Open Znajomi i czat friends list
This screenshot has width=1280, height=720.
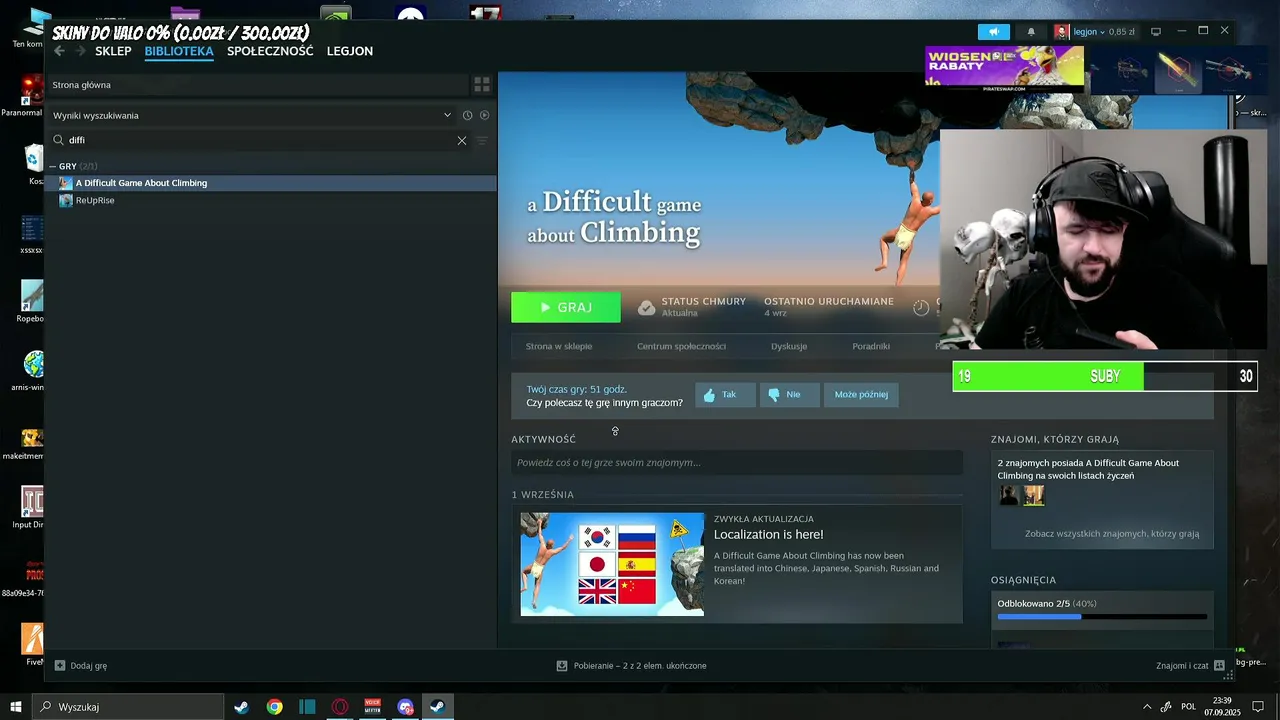(x=1190, y=666)
